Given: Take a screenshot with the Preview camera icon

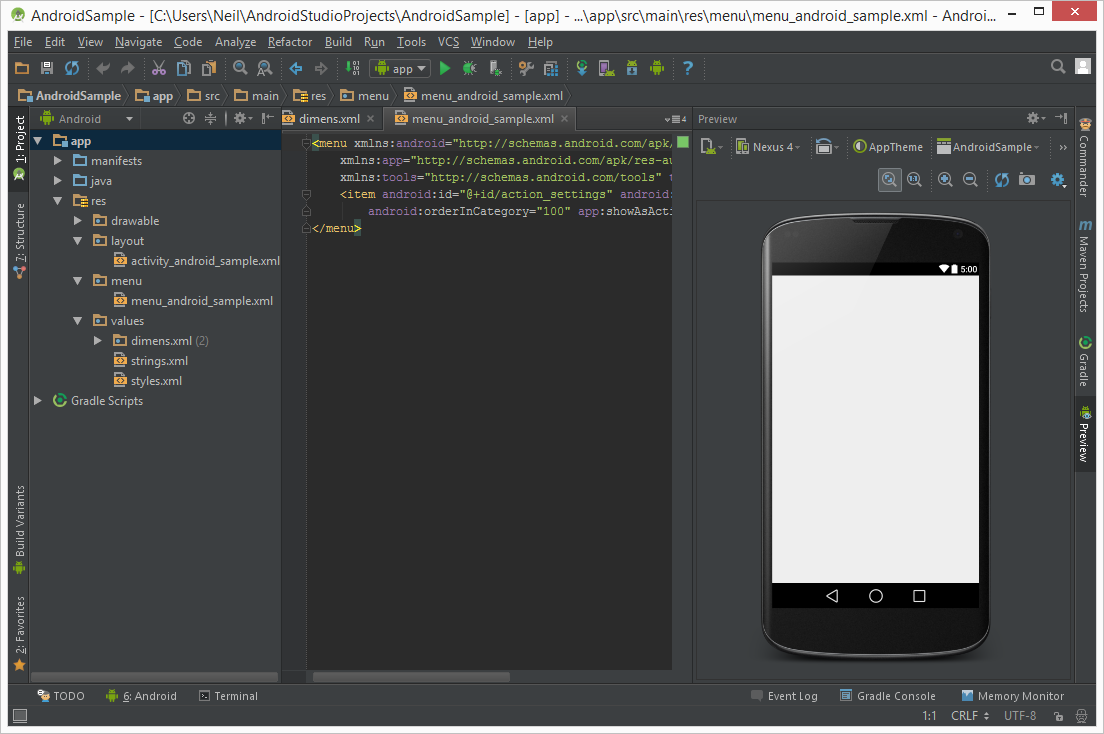Looking at the screenshot, I should [x=1027, y=179].
